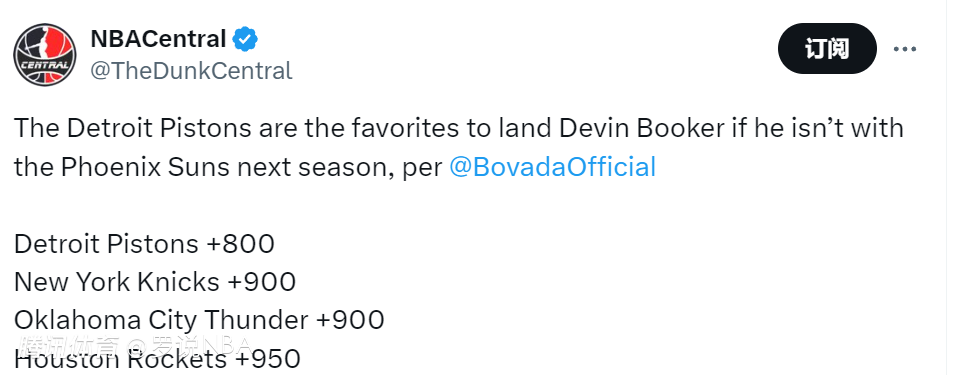Click "The Detroit Pistons" opening tweet words
Screen dimensions: 966x375
click(132, 128)
